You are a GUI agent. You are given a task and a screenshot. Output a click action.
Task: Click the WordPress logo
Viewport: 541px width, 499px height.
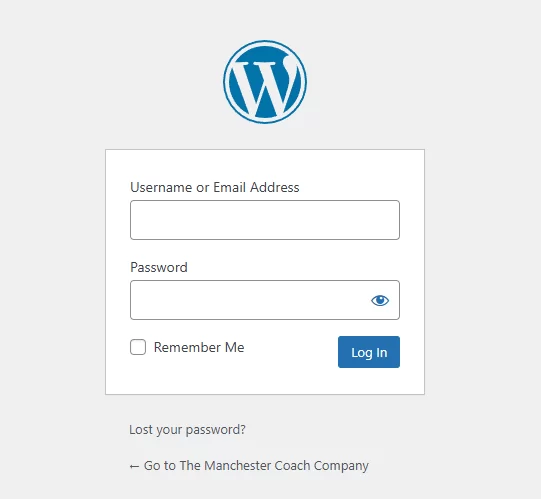click(x=265, y=82)
